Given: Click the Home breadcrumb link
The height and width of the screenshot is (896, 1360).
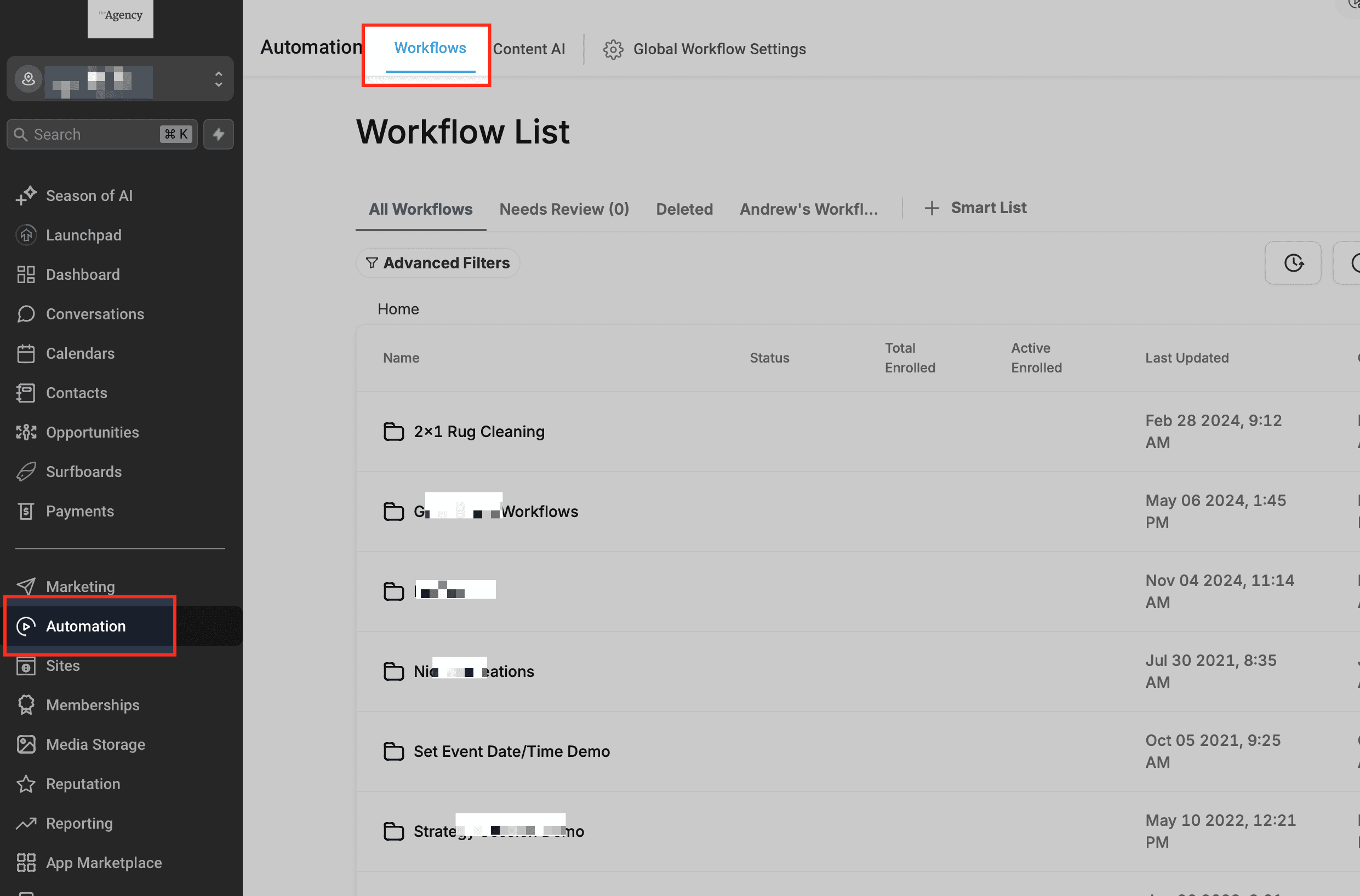Looking at the screenshot, I should click(x=398, y=308).
